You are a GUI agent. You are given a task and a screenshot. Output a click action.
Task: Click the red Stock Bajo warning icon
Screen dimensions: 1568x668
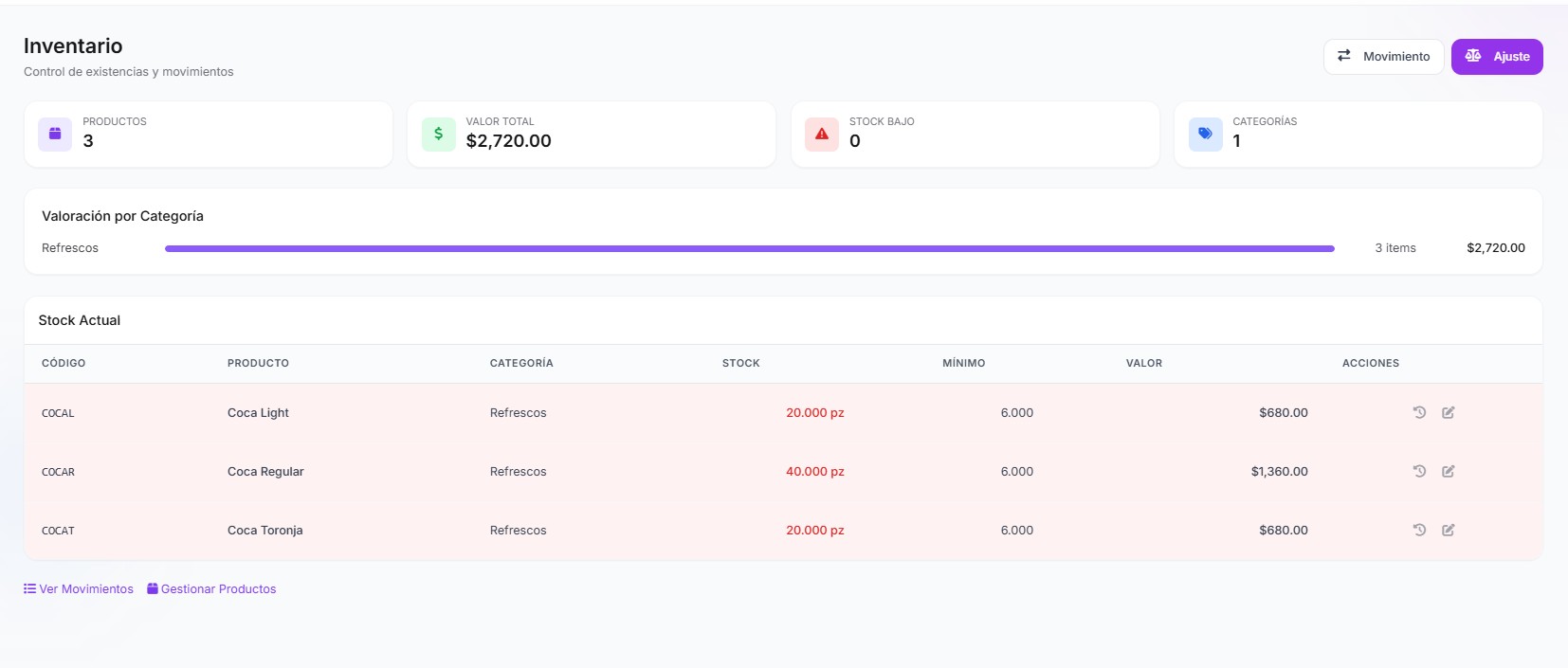point(822,134)
